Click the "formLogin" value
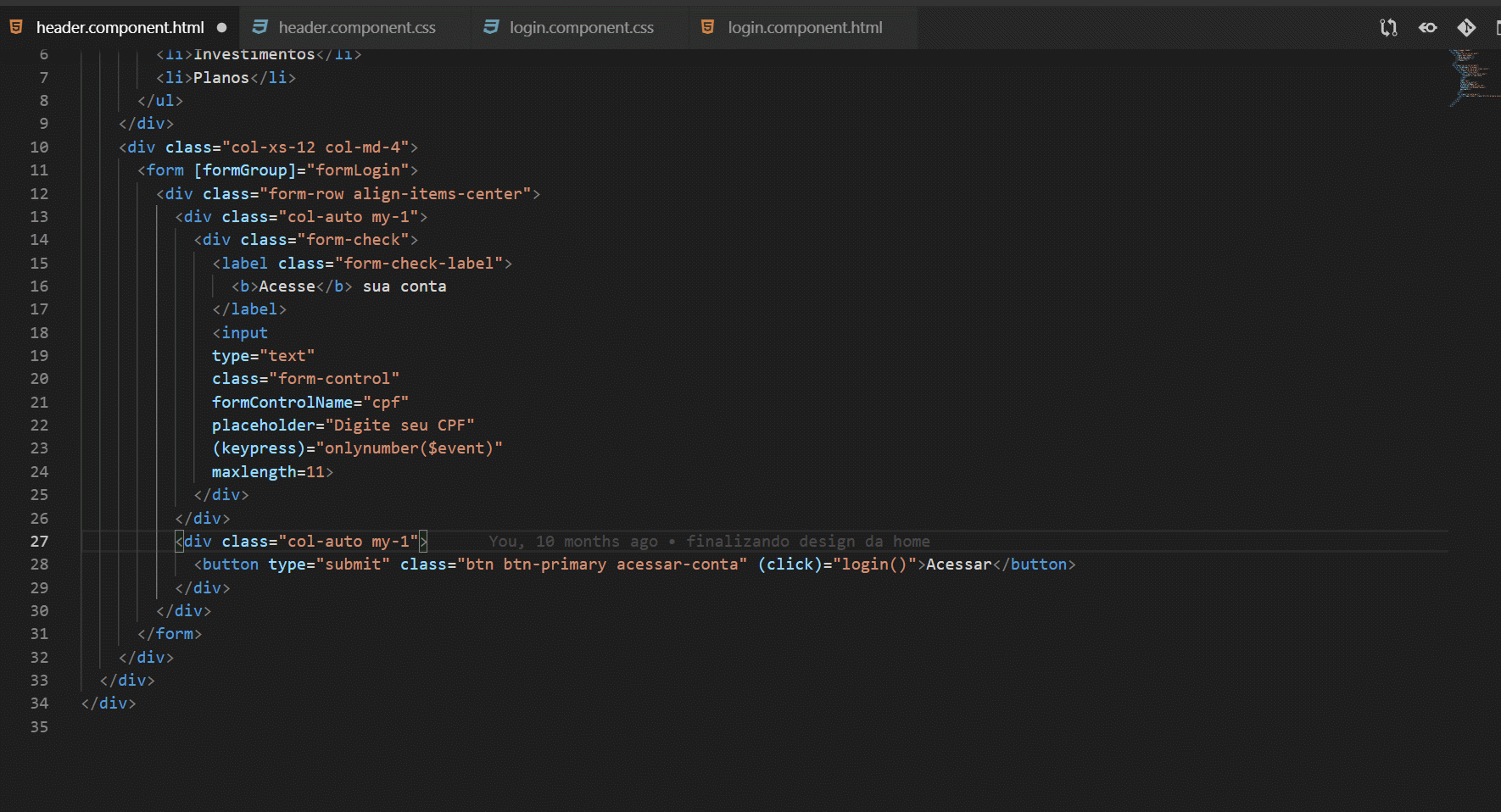Viewport: 1501px width, 812px height. coord(358,170)
